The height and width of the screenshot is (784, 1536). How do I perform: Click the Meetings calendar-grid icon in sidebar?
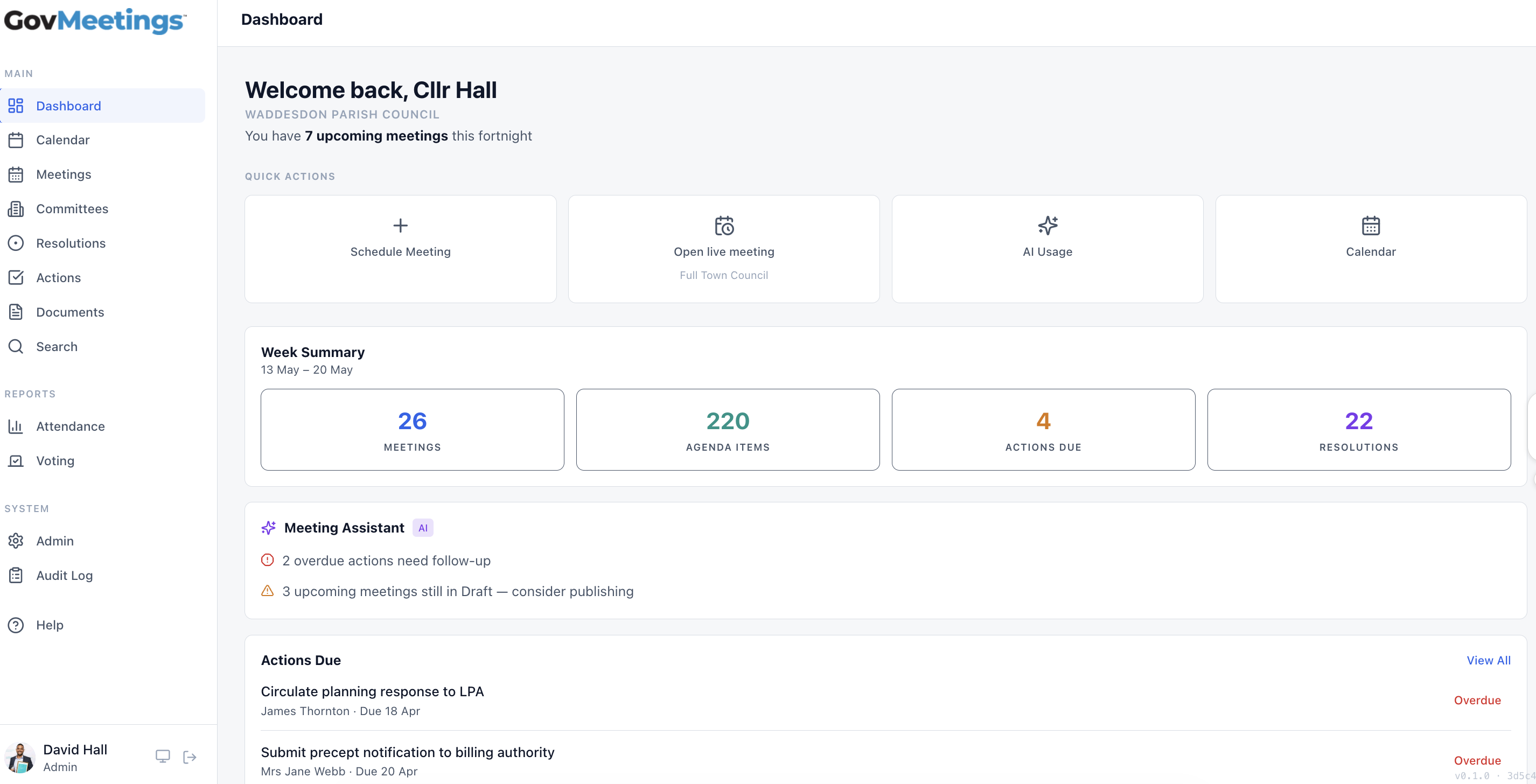click(x=16, y=174)
